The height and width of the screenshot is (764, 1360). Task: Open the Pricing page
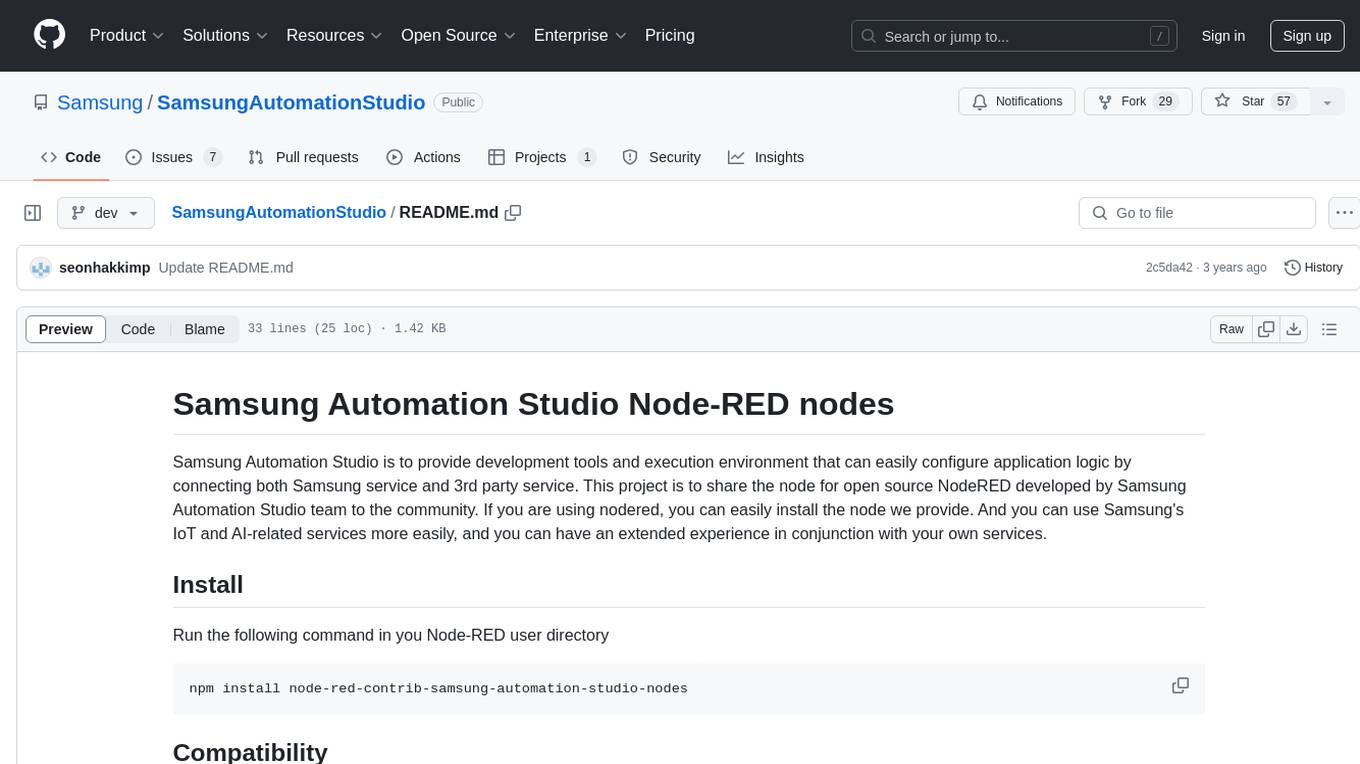click(670, 35)
